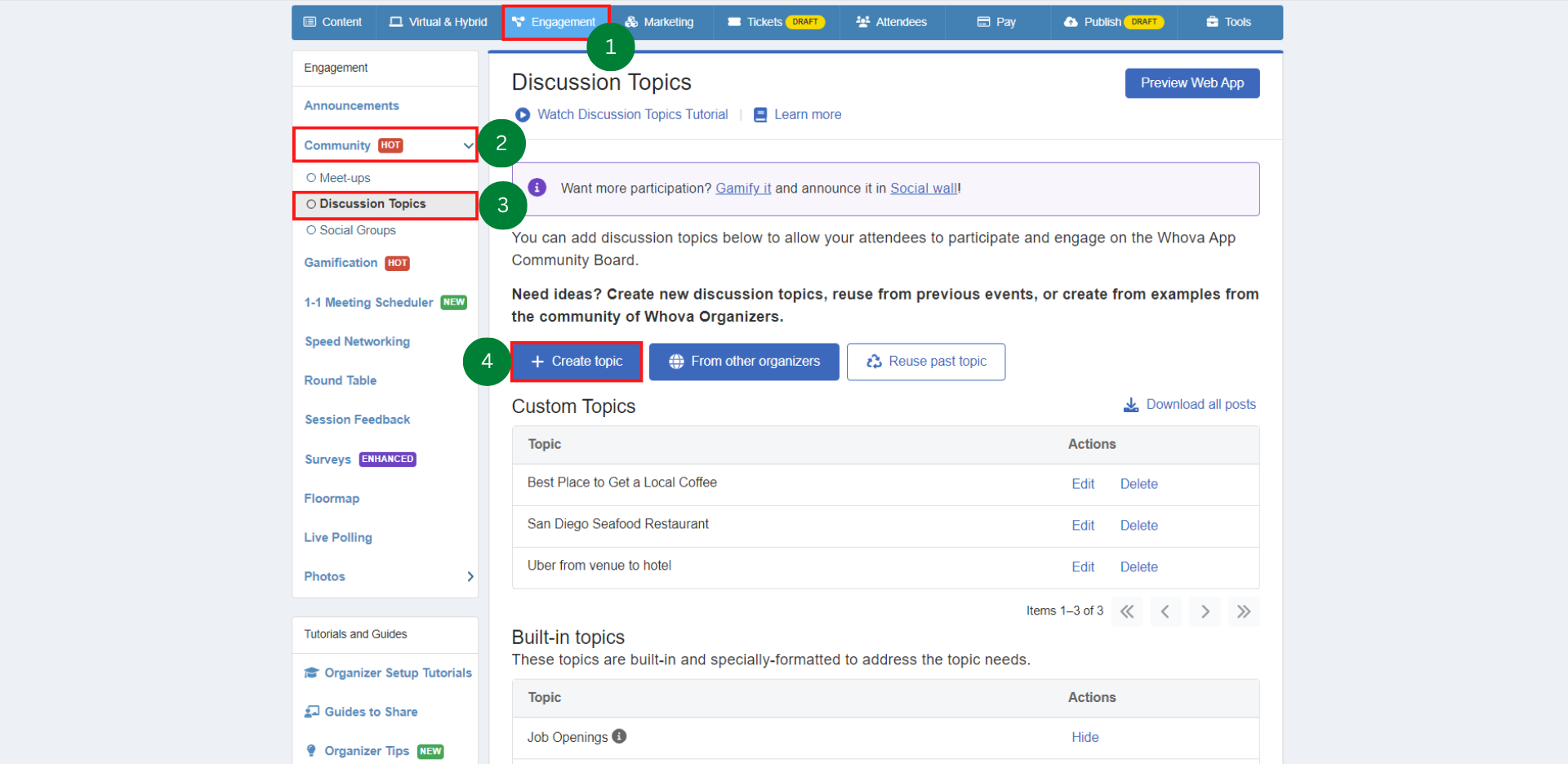Go to first page of topics
This screenshot has width=1568, height=764.
(1127, 611)
